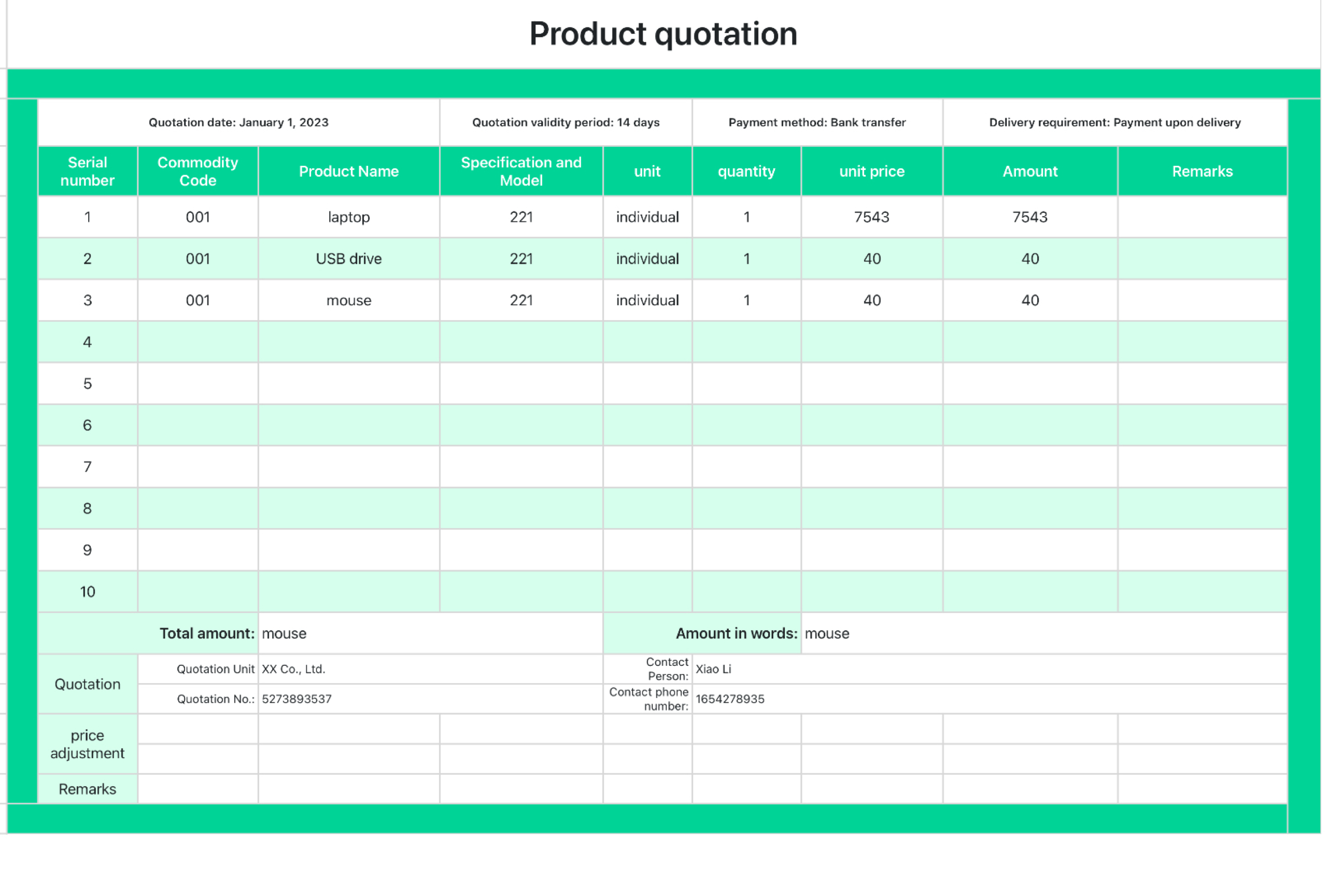
Task: Select serial number 10 cell
Action: (88, 592)
